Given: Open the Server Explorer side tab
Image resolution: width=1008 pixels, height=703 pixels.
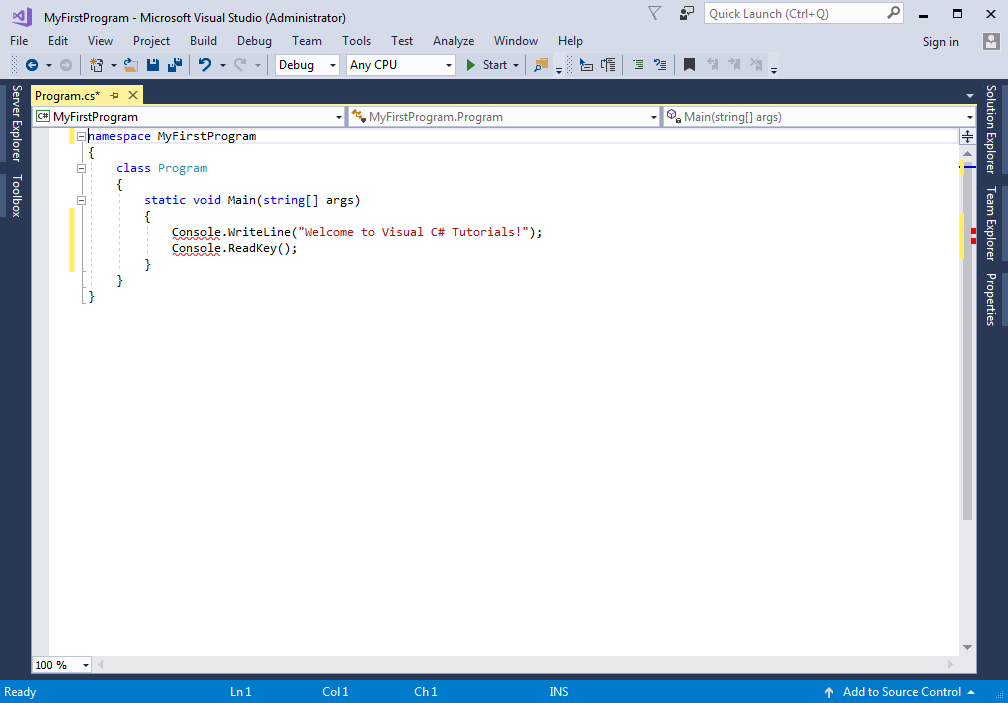Looking at the screenshot, I should (x=16, y=123).
